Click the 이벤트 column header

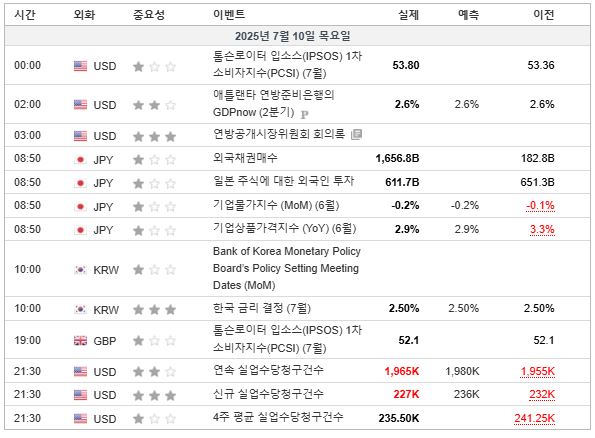pyautogui.click(x=229, y=15)
